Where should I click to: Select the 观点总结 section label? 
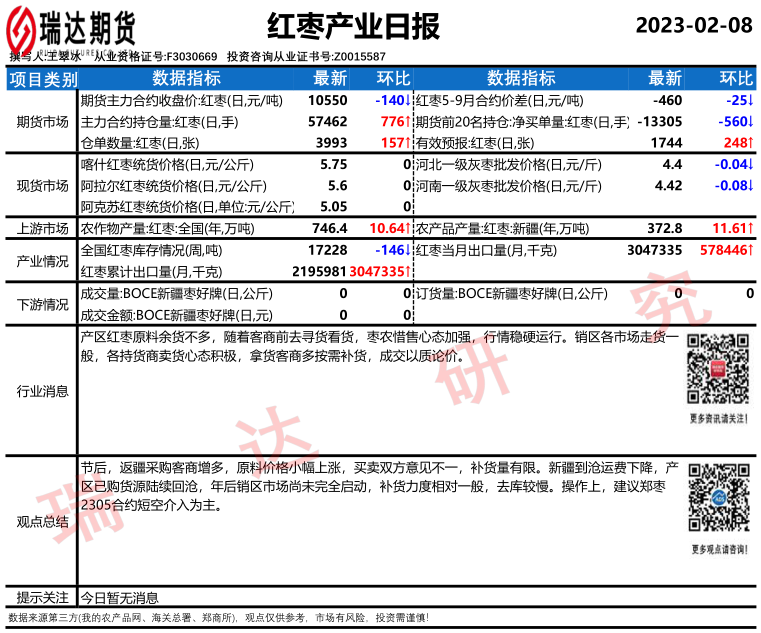[42, 521]
